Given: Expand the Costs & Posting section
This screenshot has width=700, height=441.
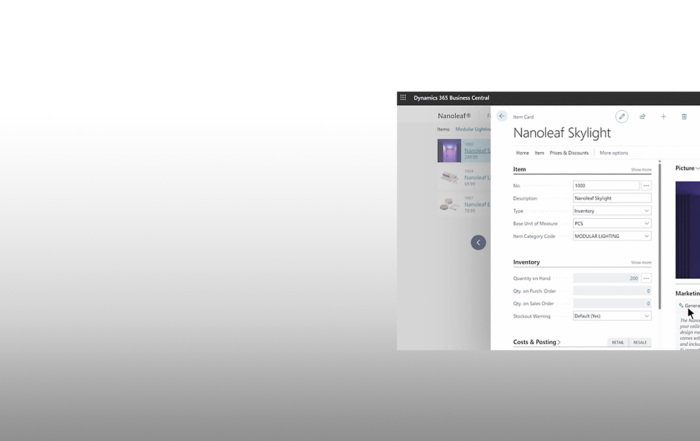Looking at the screenshot, I should pos(537,342).
